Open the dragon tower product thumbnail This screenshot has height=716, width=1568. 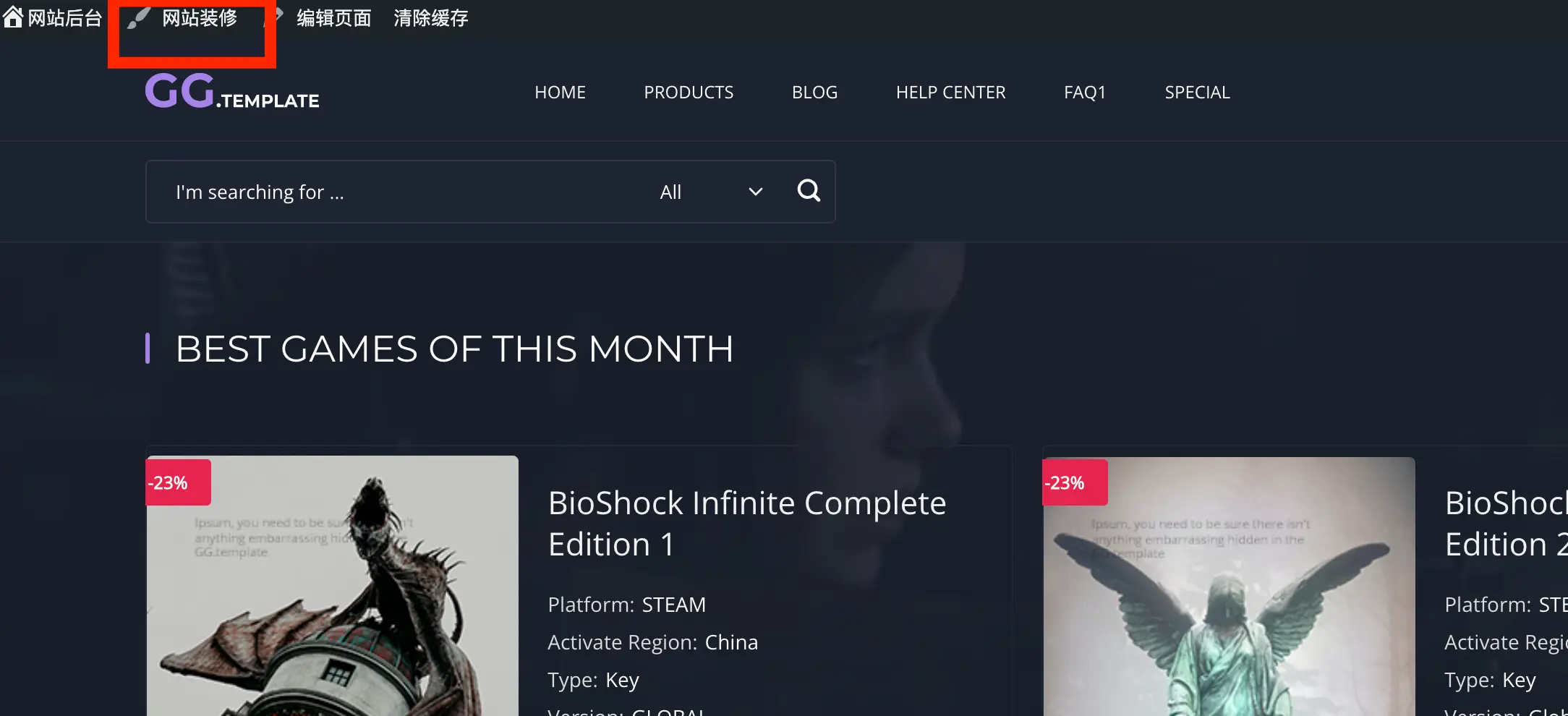333,586
